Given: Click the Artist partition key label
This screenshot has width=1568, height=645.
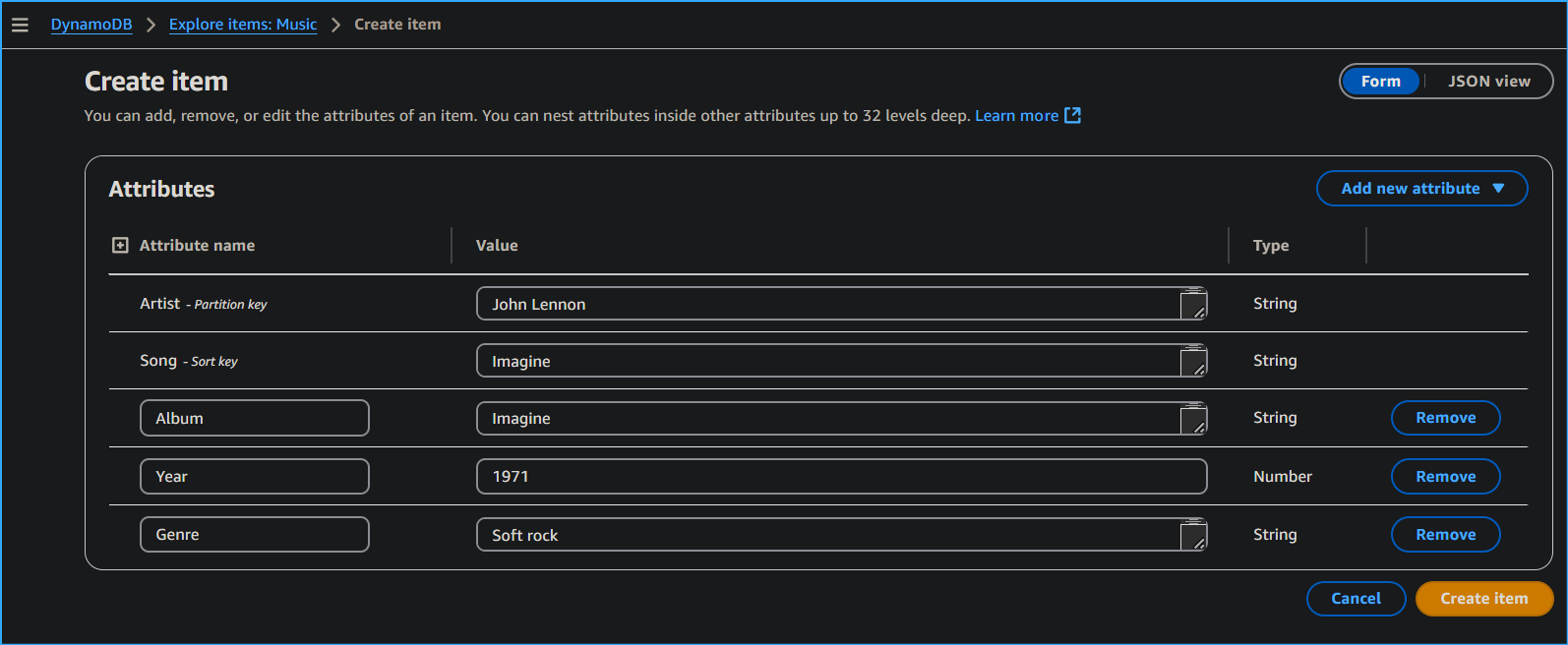Looking at the screenshot, I should [x=203, y=304].
